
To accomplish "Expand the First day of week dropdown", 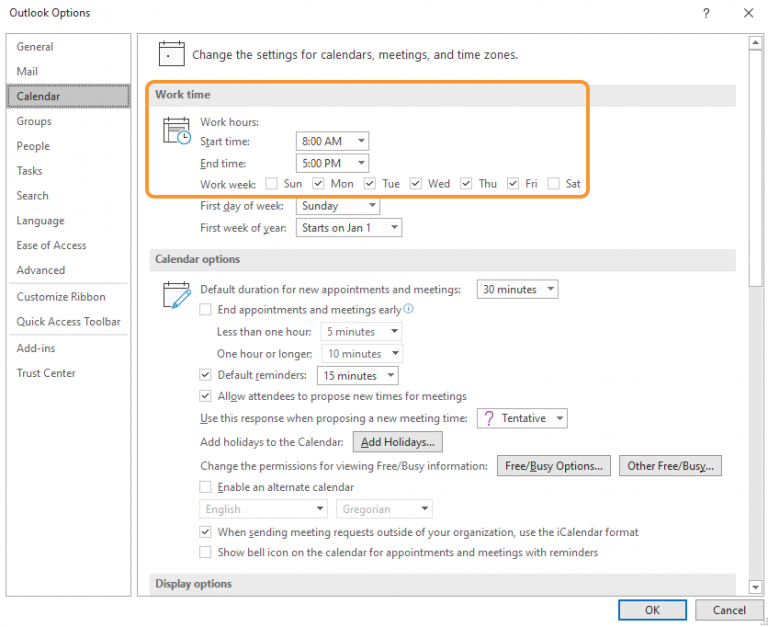I will coord(337,206).
